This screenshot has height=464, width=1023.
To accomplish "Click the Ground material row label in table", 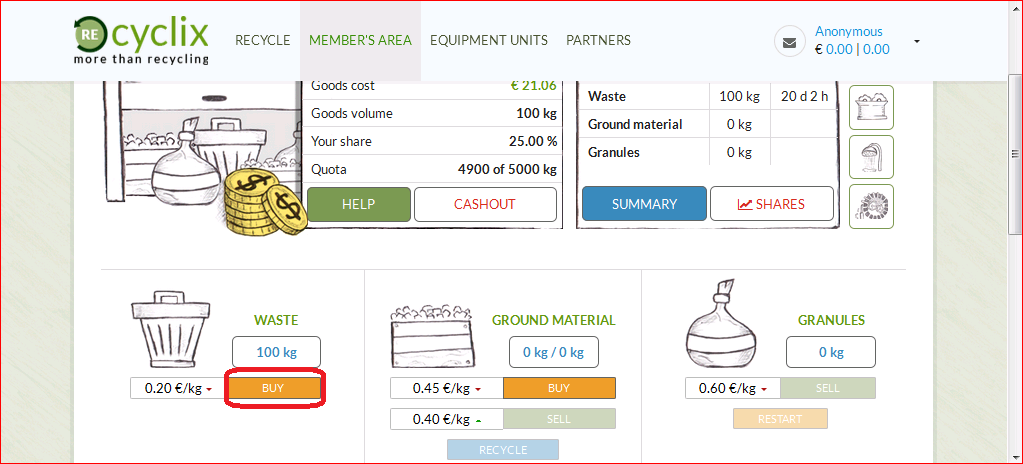I will click(635, 125).
